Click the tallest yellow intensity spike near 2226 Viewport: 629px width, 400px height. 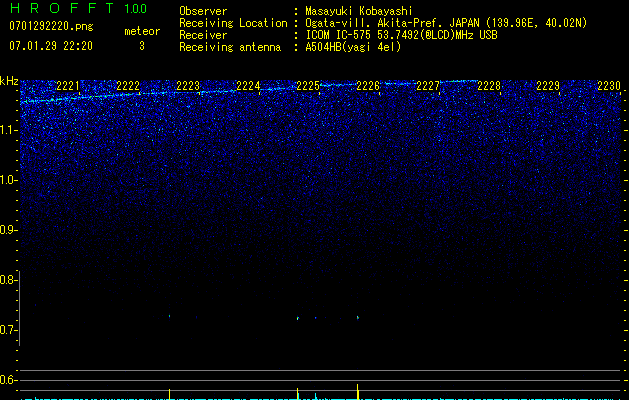click(x=357, y=392)
